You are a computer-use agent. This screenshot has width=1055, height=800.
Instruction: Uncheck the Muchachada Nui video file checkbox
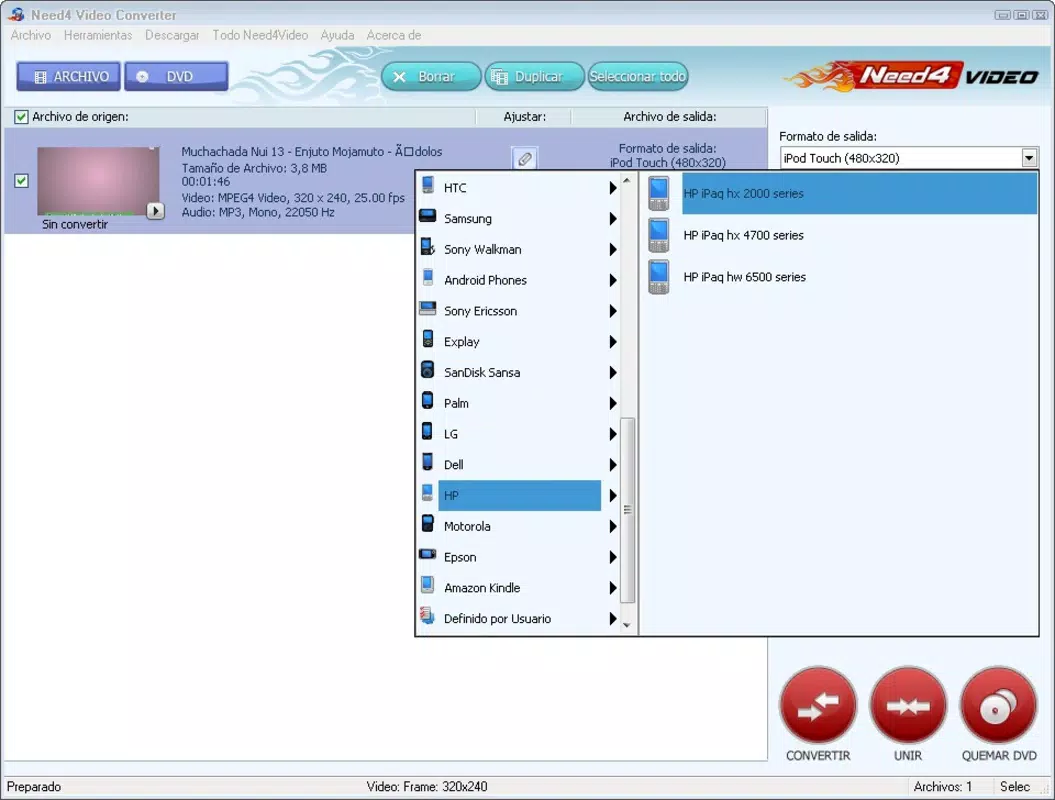click(22, 181)
